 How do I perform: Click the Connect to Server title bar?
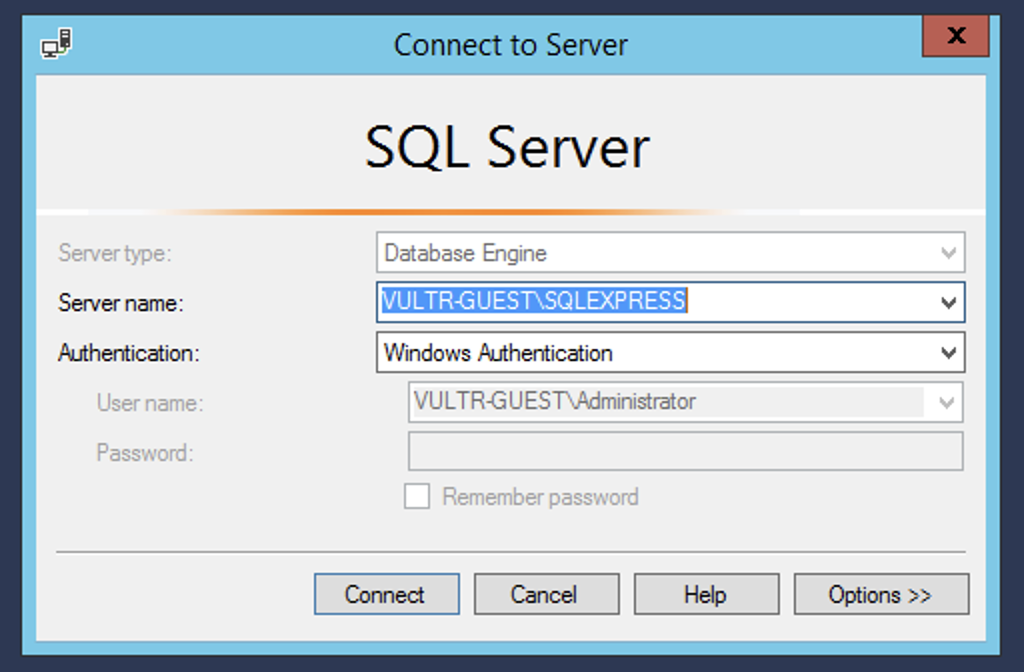click(x=511, y=44)
